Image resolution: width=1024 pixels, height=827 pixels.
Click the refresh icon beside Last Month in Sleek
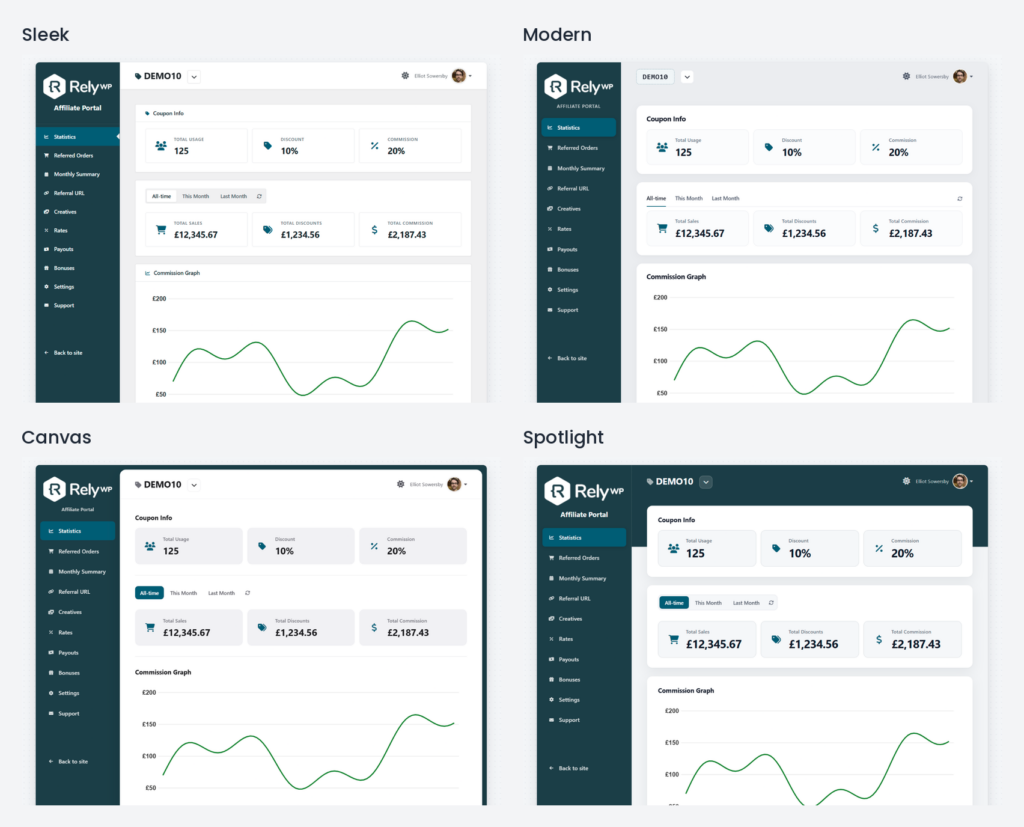[259, 196]
